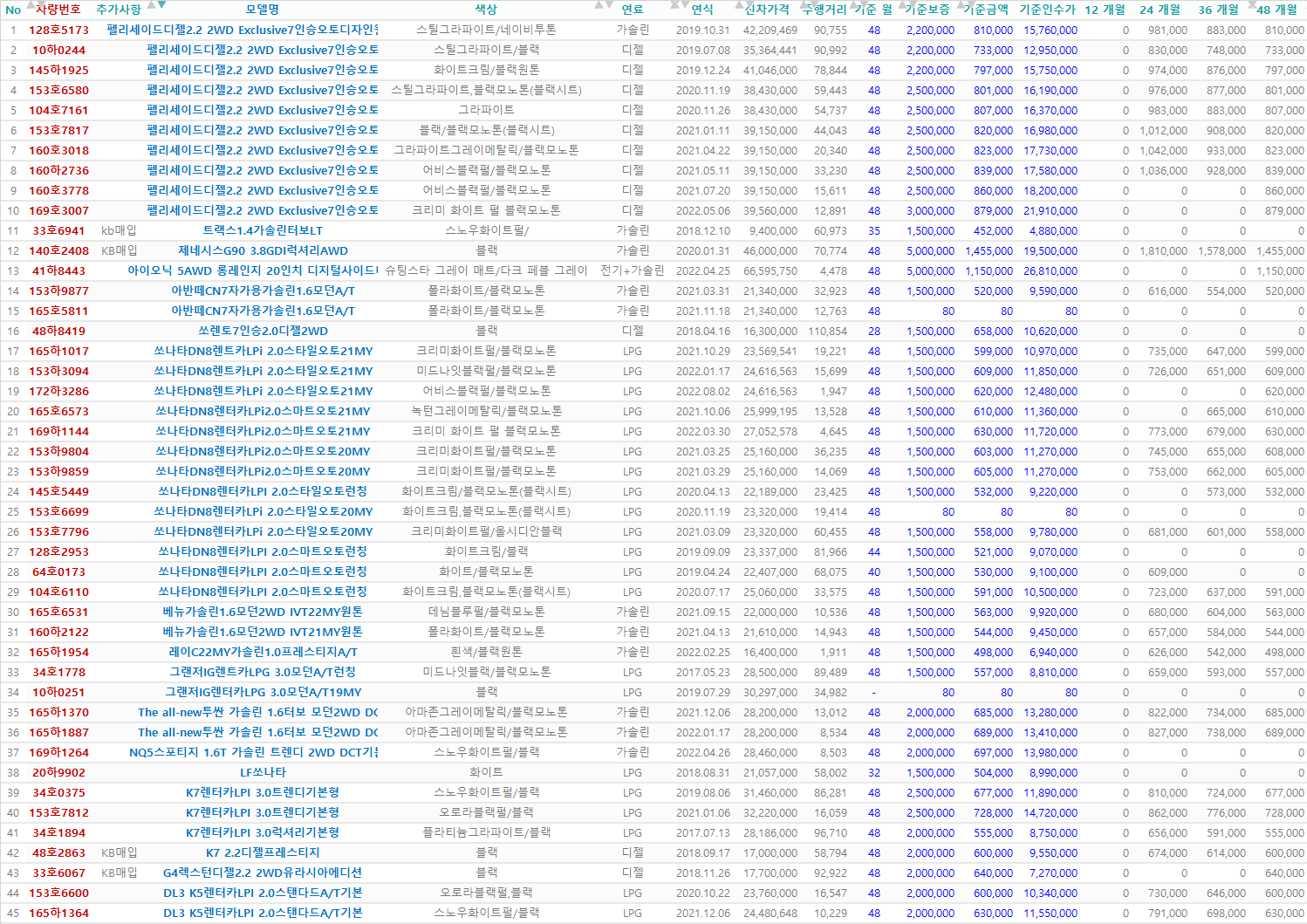Click the model year date 2019.10.31
This screenshot has height=924, width=1307.
point(702,30)
